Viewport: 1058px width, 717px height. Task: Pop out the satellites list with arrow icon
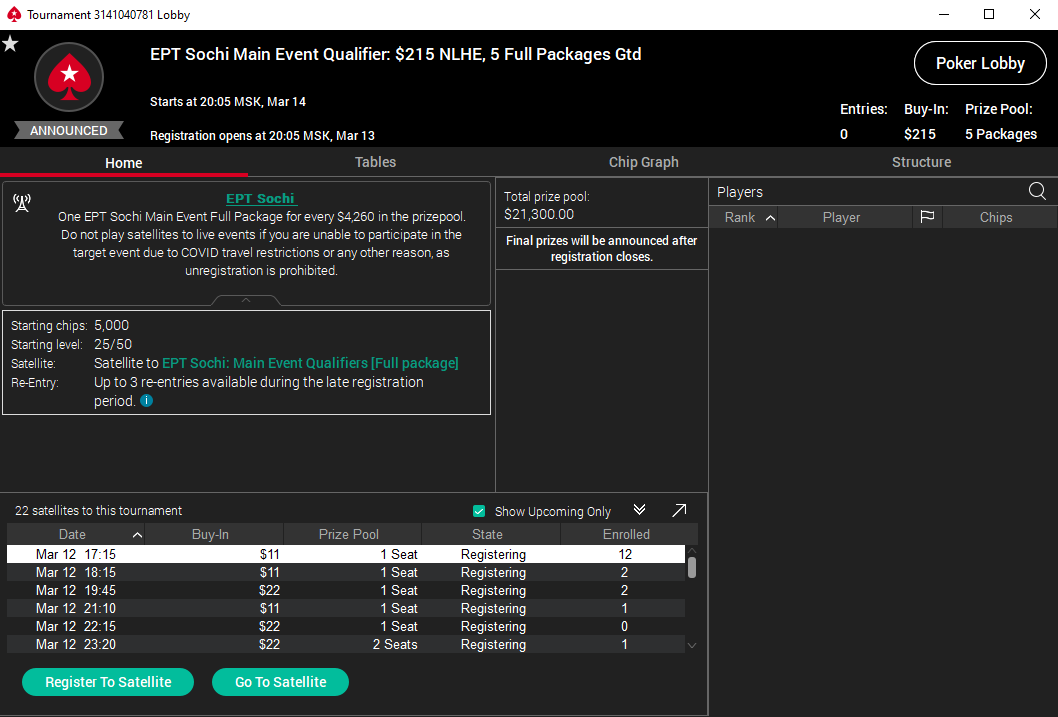[x=679, y=510]
